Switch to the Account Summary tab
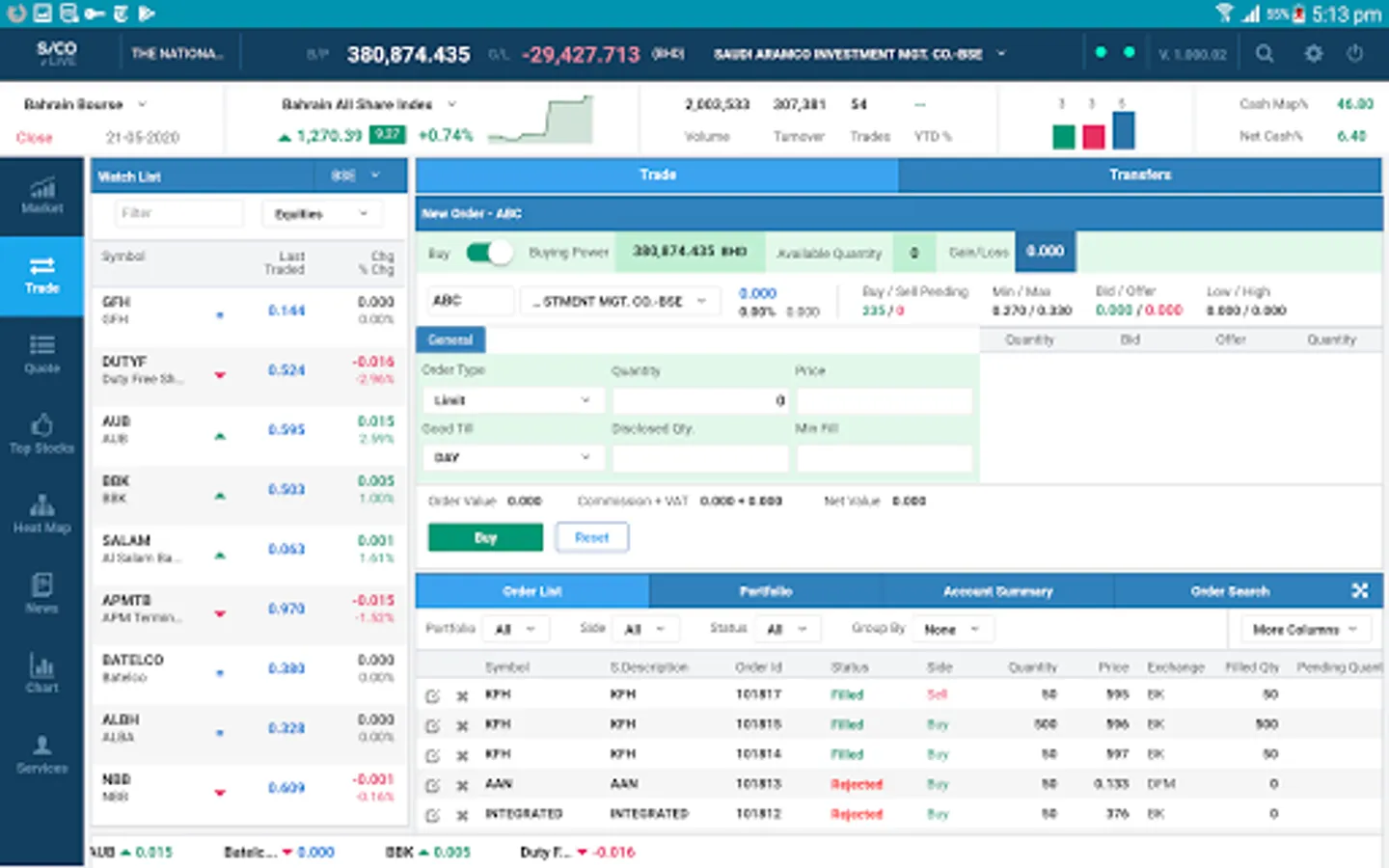Image resolution: width=1389 pixels, height=868 pixels. pyautogui.click(x=998, y=591)
